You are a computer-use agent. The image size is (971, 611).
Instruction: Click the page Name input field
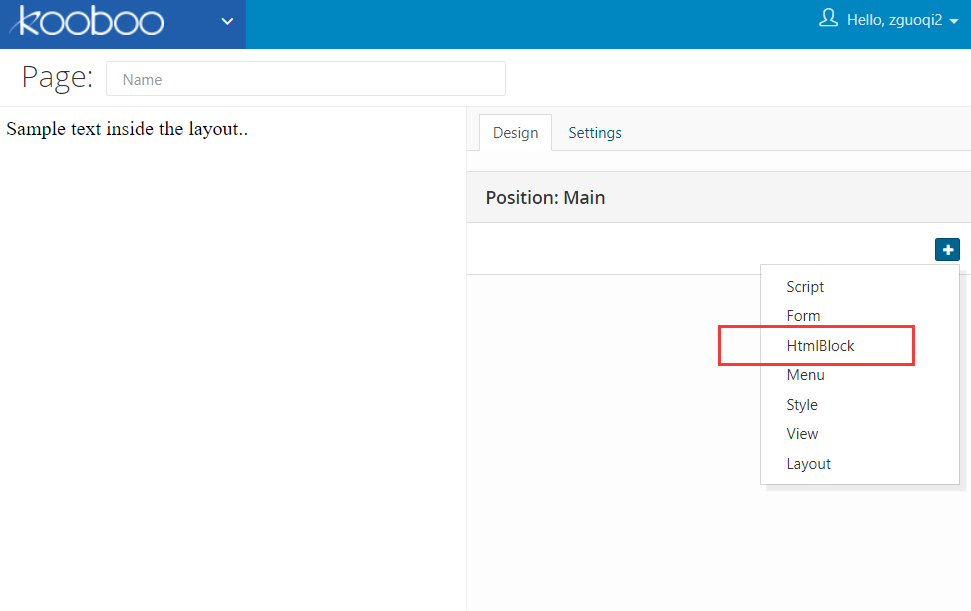(x=306, y=79)
